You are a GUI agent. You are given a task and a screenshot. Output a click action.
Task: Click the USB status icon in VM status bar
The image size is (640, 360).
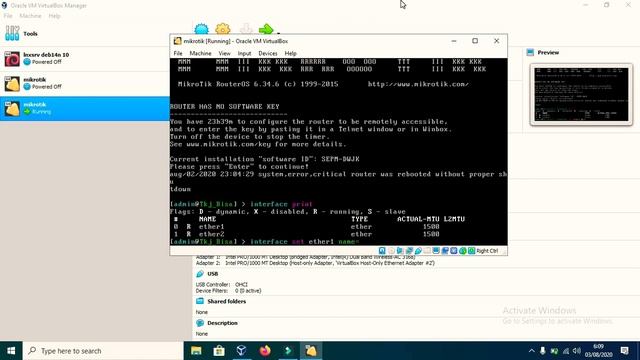(418, 251)
